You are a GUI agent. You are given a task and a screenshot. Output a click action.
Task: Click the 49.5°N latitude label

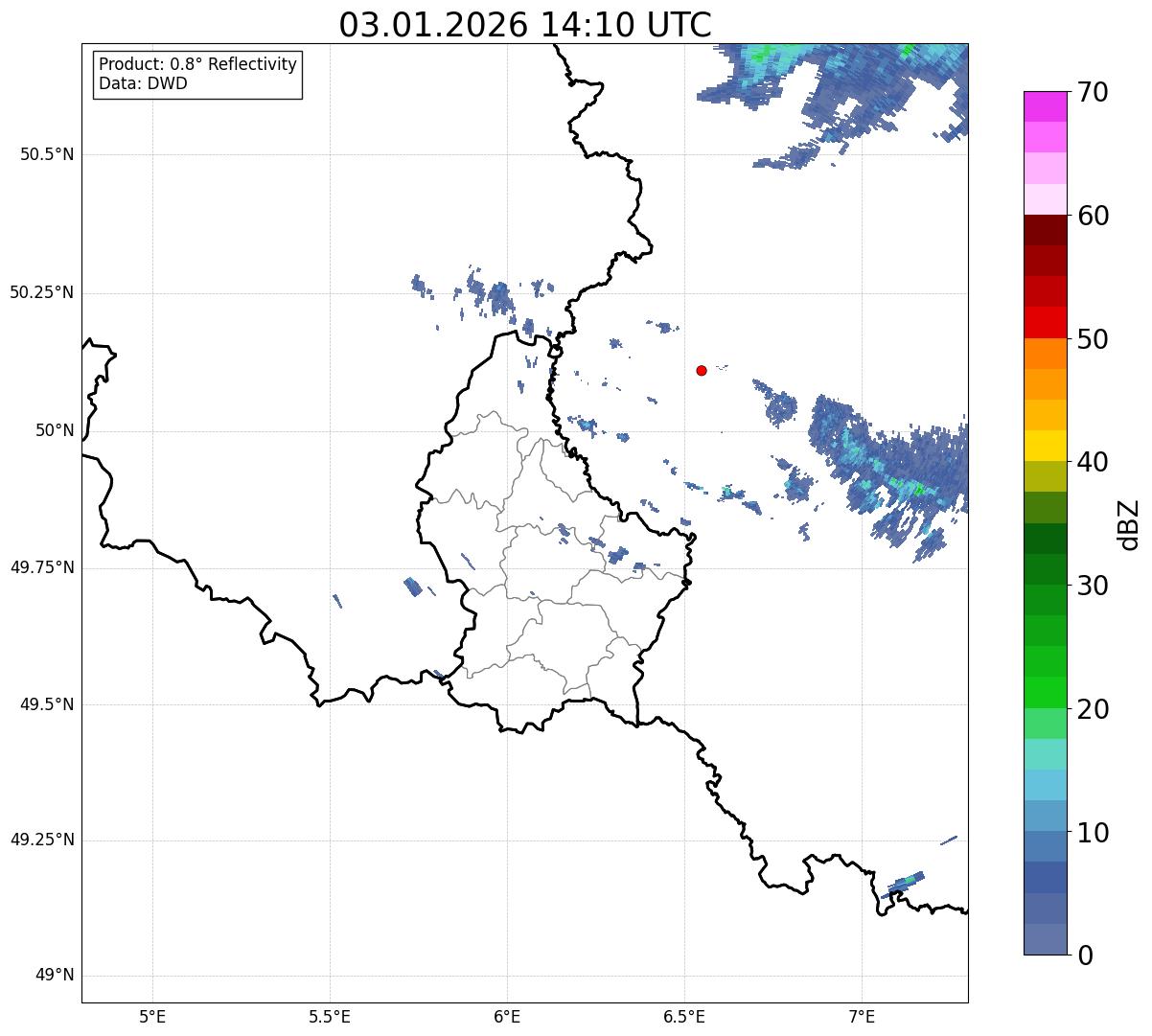[x=47, y=704]
